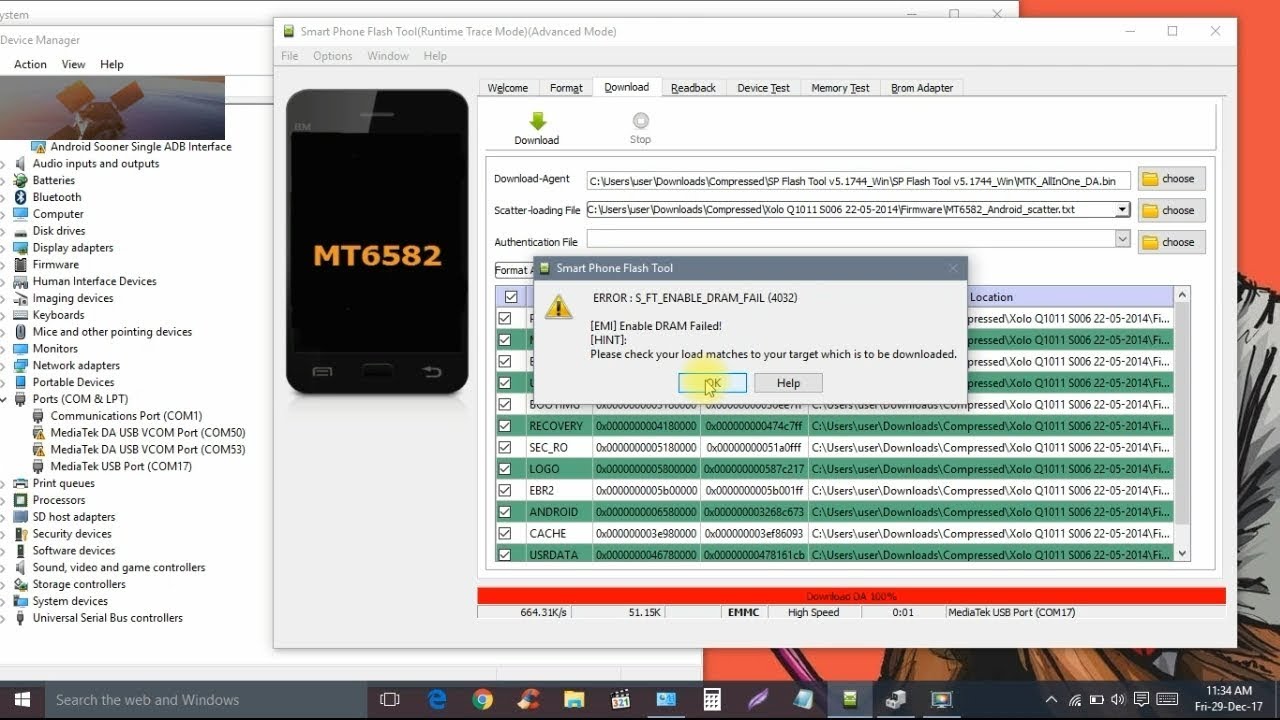Open the Scatter-loading File dropdown

1122,210
